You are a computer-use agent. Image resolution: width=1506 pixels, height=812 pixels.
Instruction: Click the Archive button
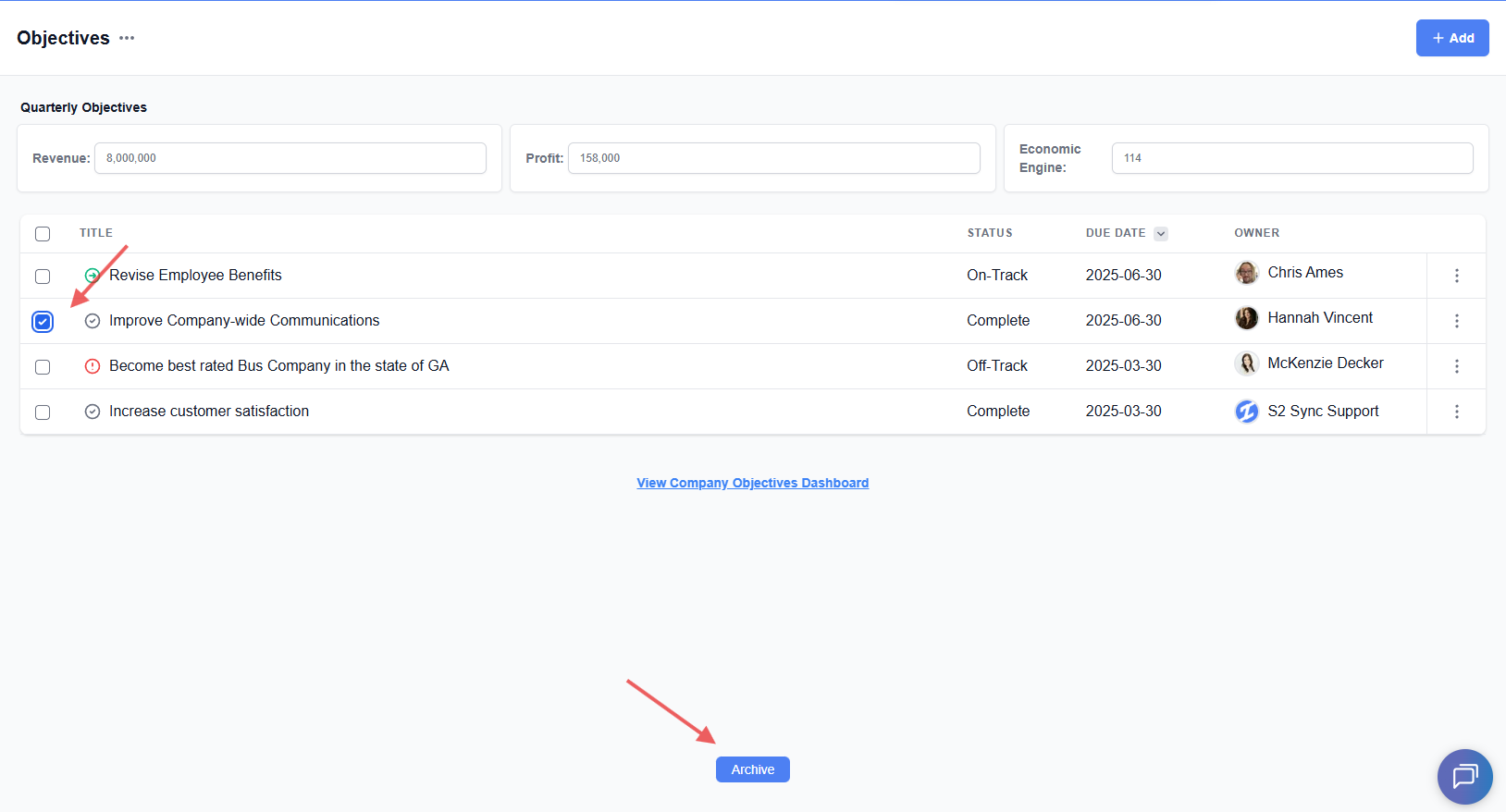pos(752,769)
